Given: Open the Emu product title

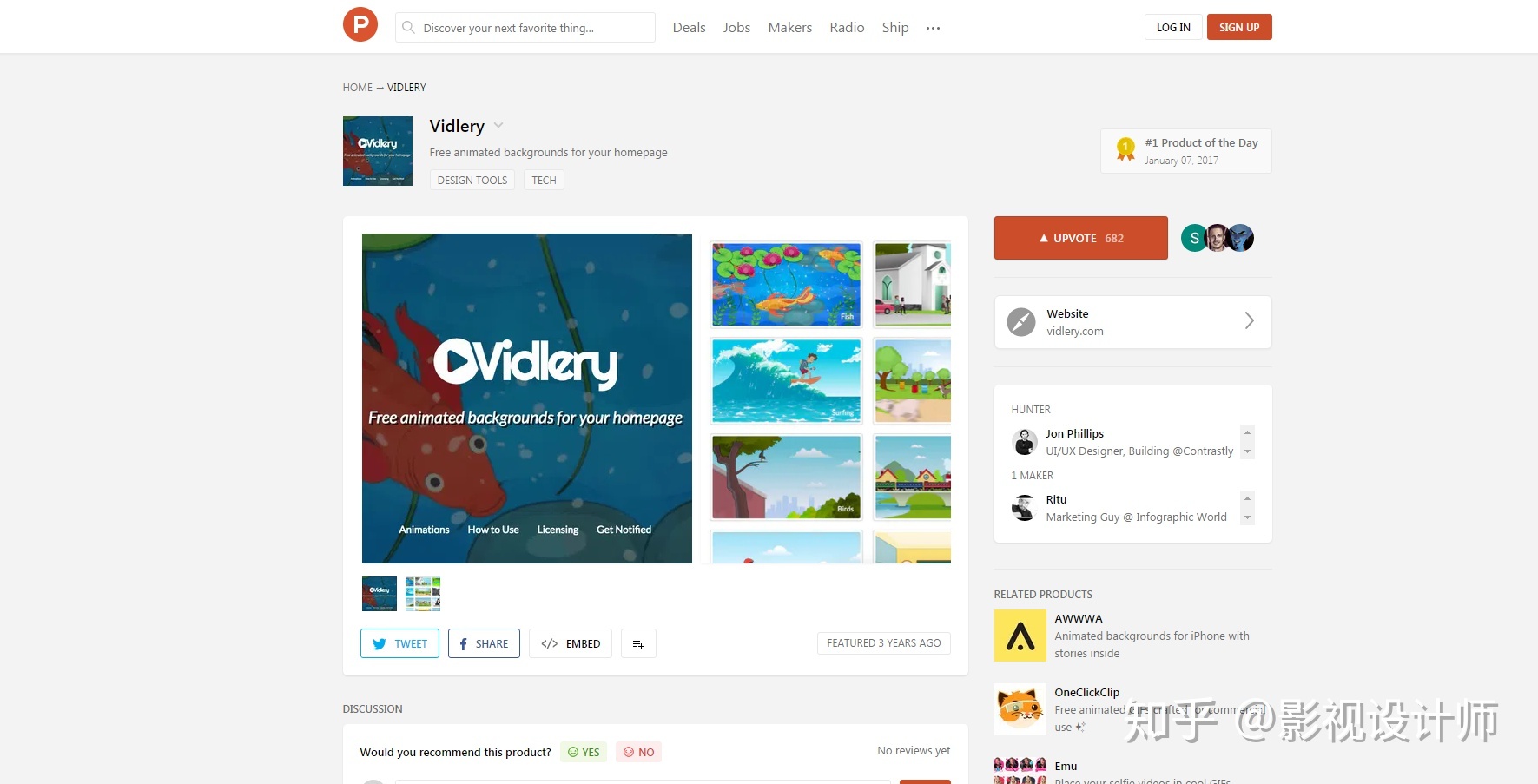Looking at the screenshot, I should [1066, 767].
